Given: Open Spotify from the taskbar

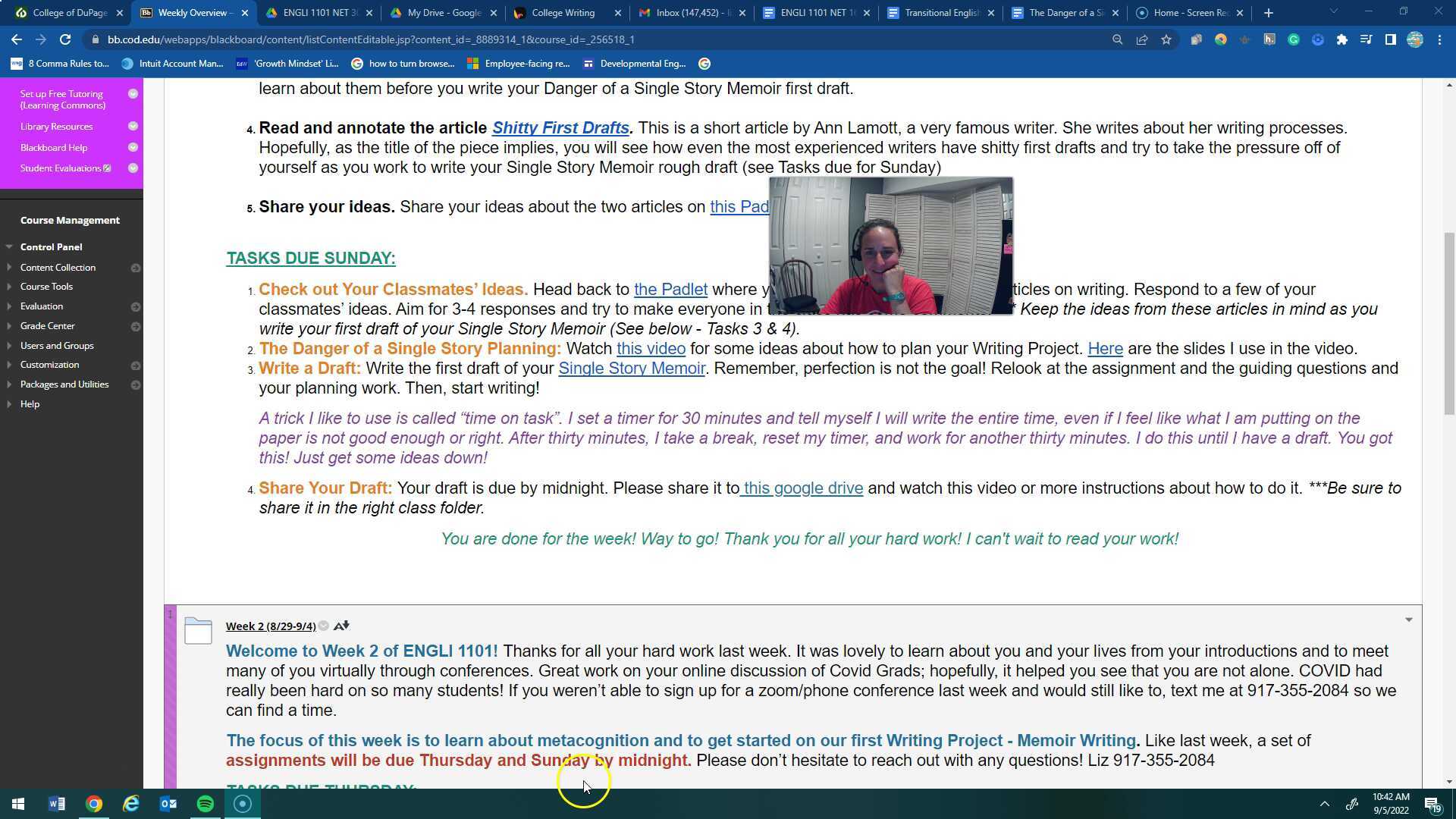Looking at the screenshot, I should 205,804.
